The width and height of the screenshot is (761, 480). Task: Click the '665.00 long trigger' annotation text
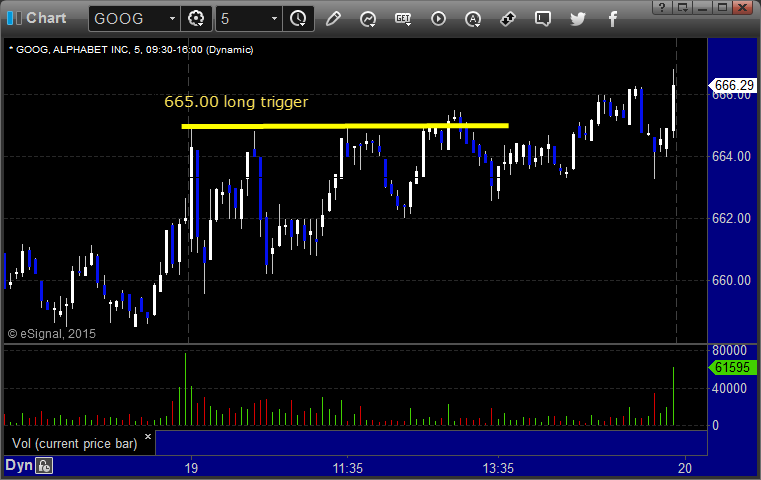[236, 102]
